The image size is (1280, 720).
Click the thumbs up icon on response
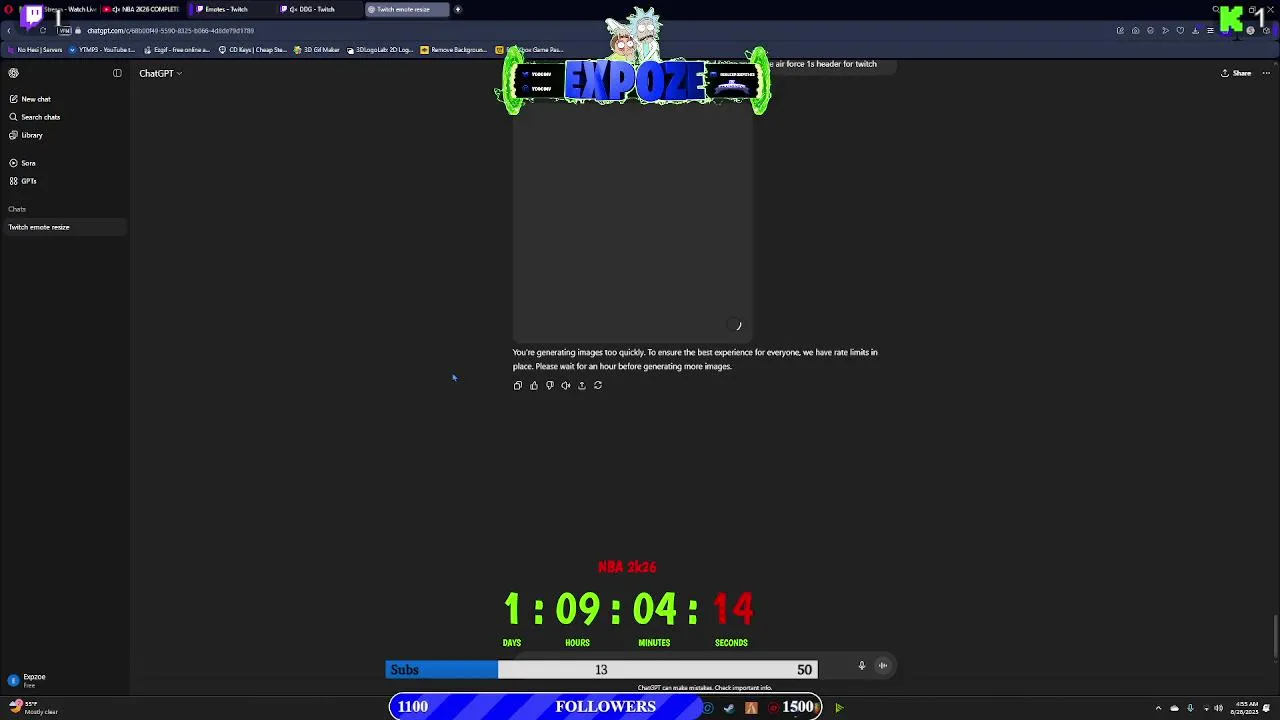click(534, 385)
